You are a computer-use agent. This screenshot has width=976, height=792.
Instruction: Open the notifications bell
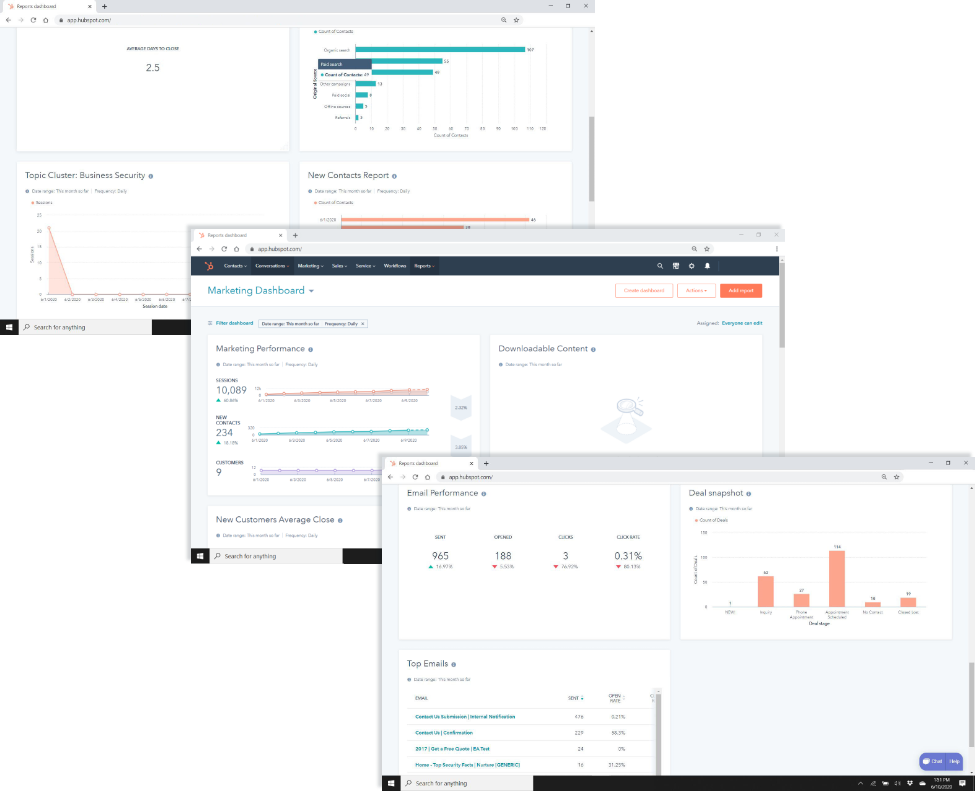pyautogui.click(x=707, y=266)
